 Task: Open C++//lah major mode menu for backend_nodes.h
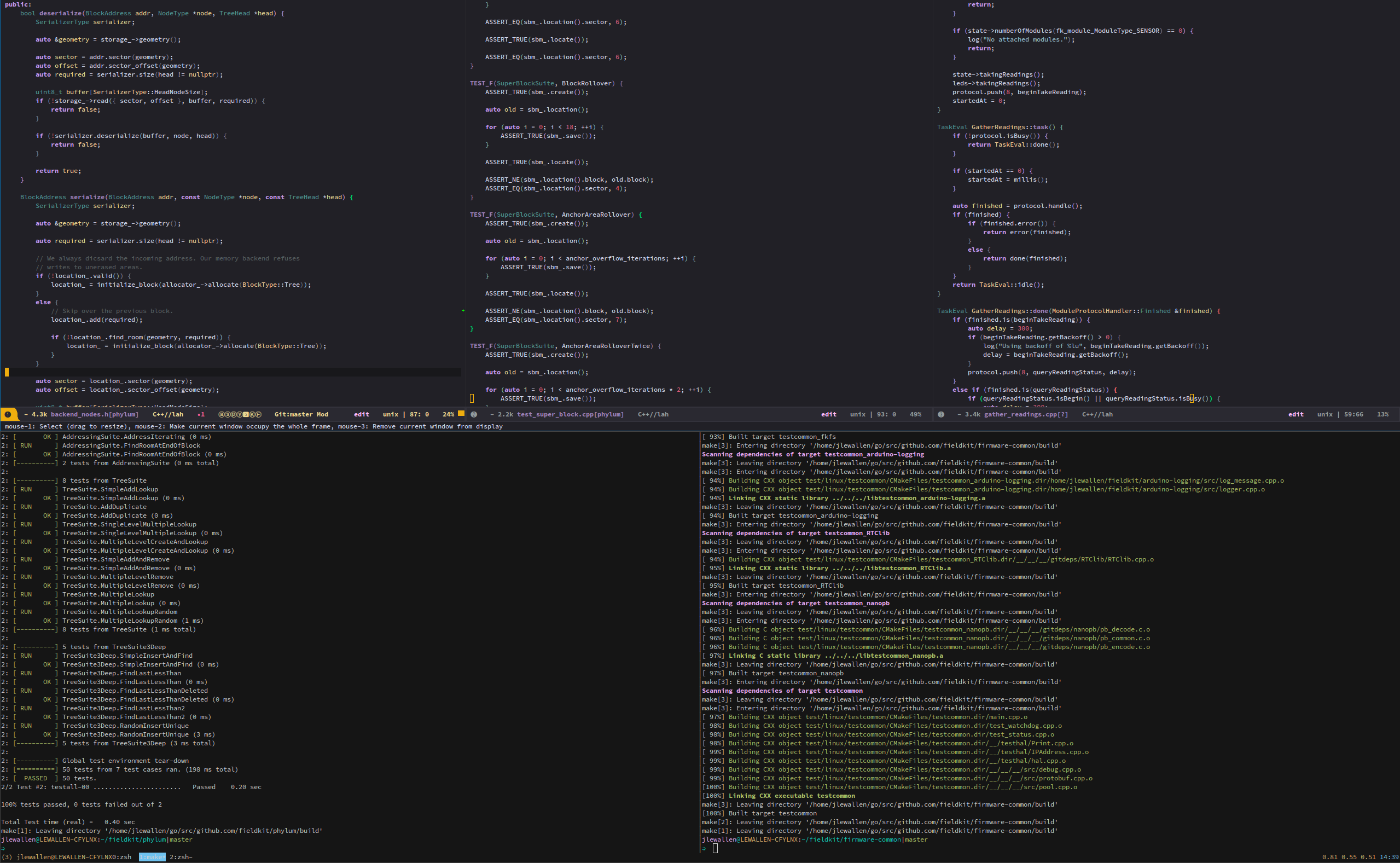168,414
